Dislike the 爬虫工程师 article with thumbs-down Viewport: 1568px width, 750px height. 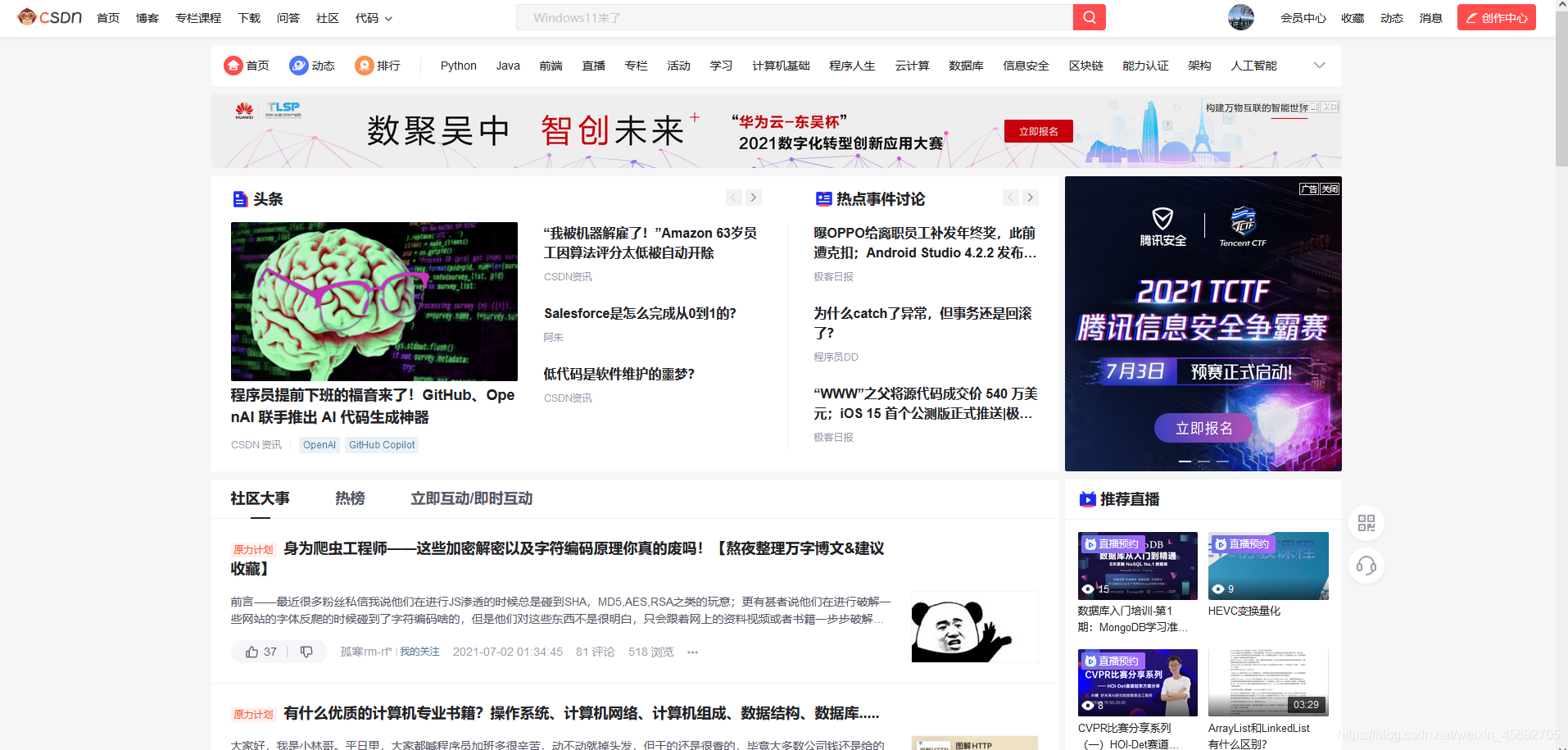(306, 652)
